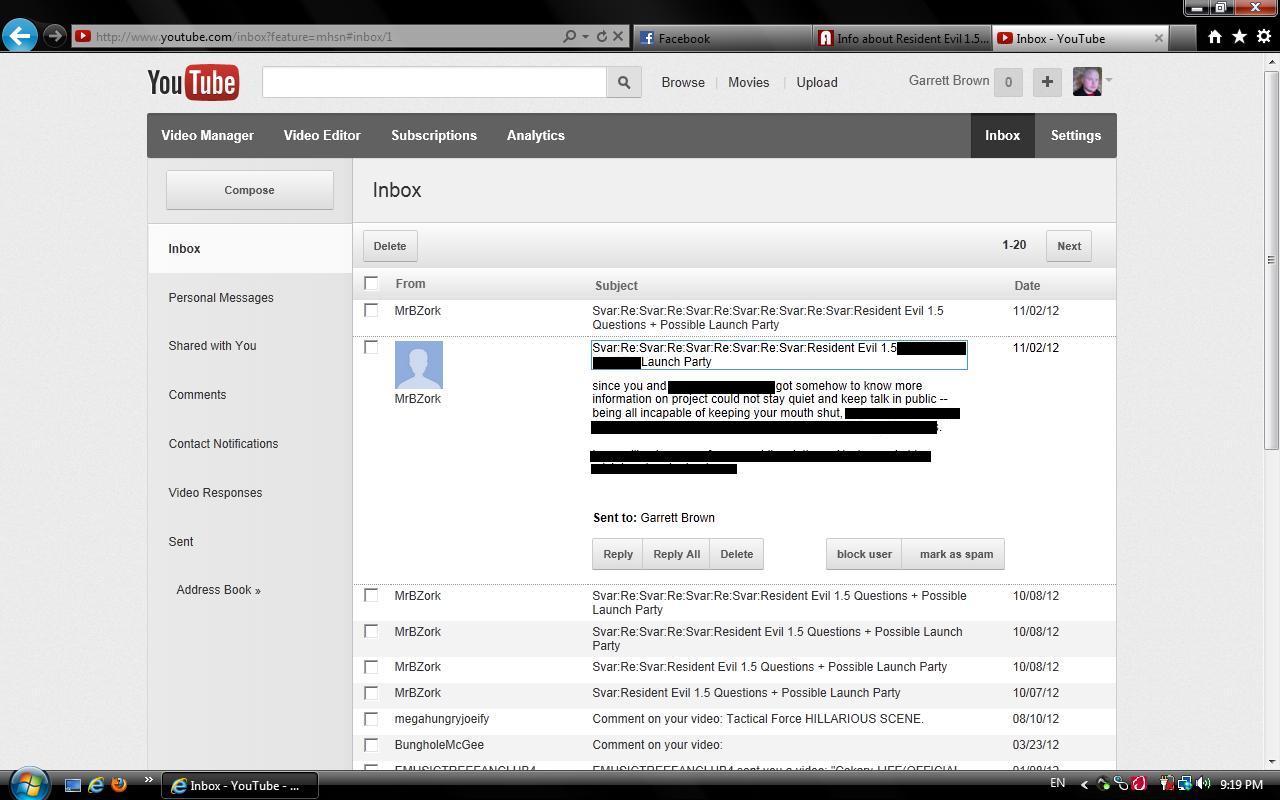Open the notification count 0 box
Screen dimensions: 1280x800
(x=1008, y=82)
